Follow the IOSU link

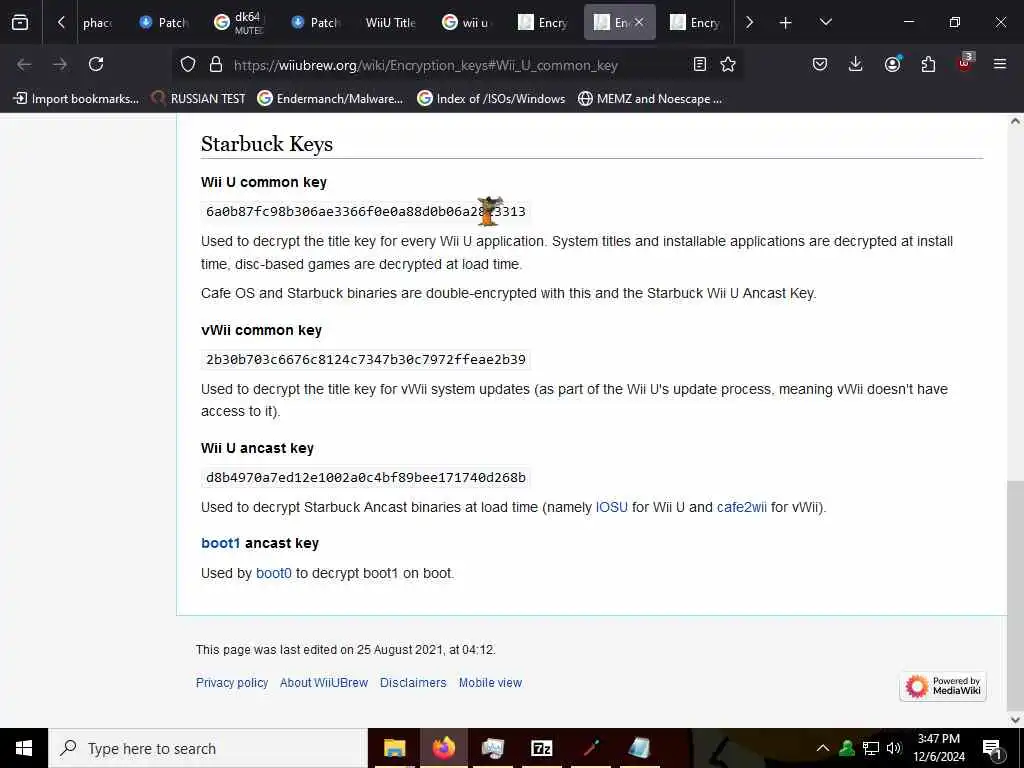coord(611,507)
